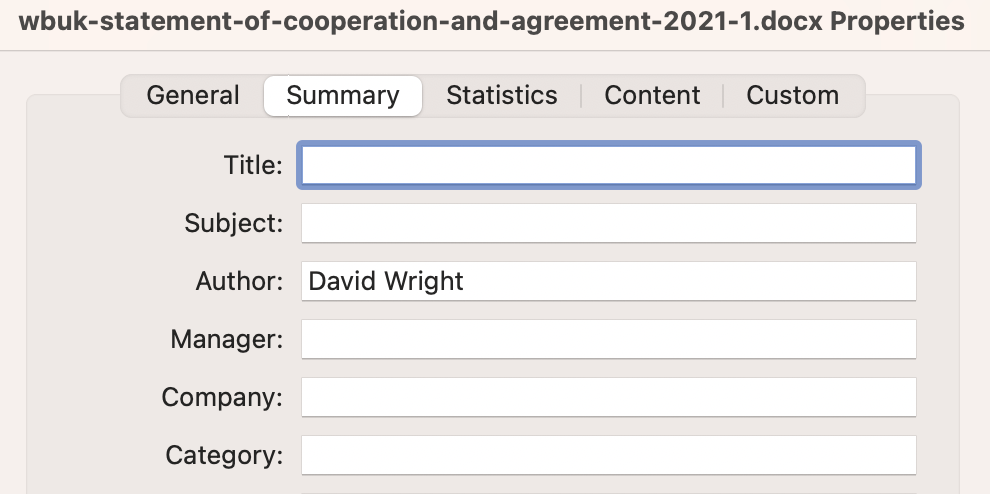Click the Author field containing David Wright
990x494 pixels.
coord(609,281)
